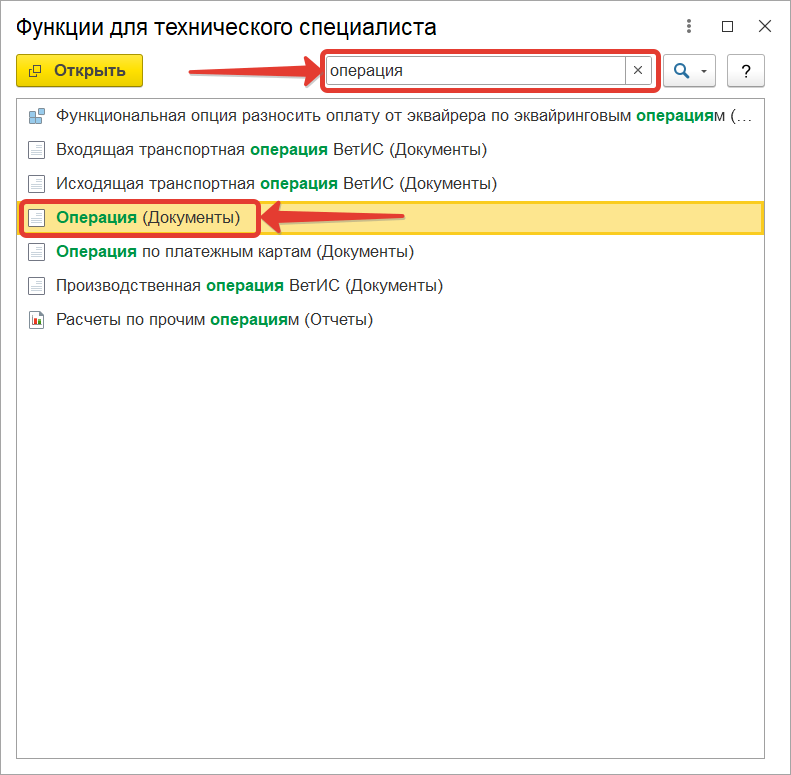Click document icon of Операция (Документы)
This screenshot has height=775, width=791.
point(37,218)
